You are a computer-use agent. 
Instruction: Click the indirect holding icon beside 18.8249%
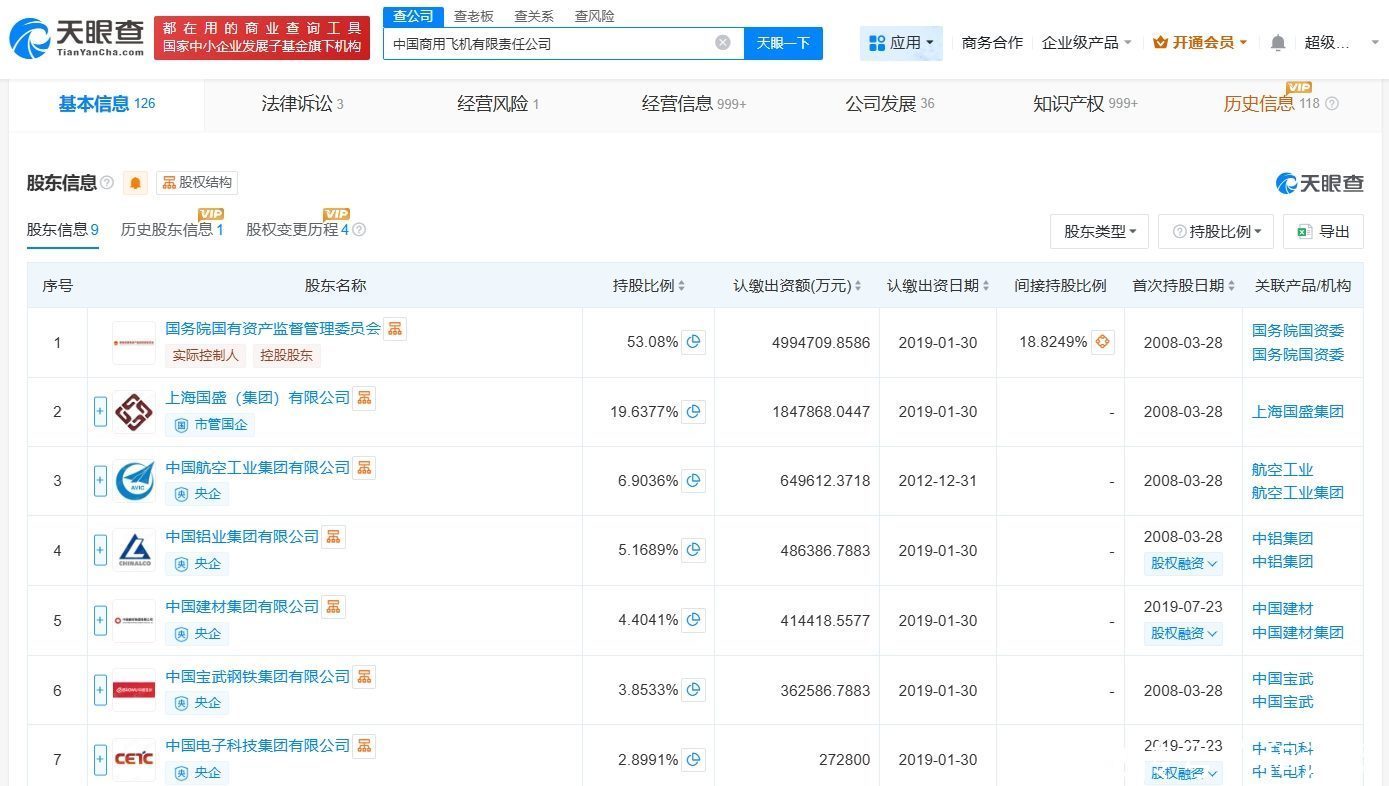click(1102, 342)
